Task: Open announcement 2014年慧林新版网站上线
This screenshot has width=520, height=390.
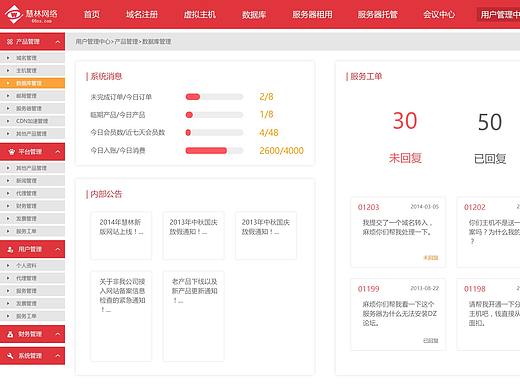Action: coord(121,235)
